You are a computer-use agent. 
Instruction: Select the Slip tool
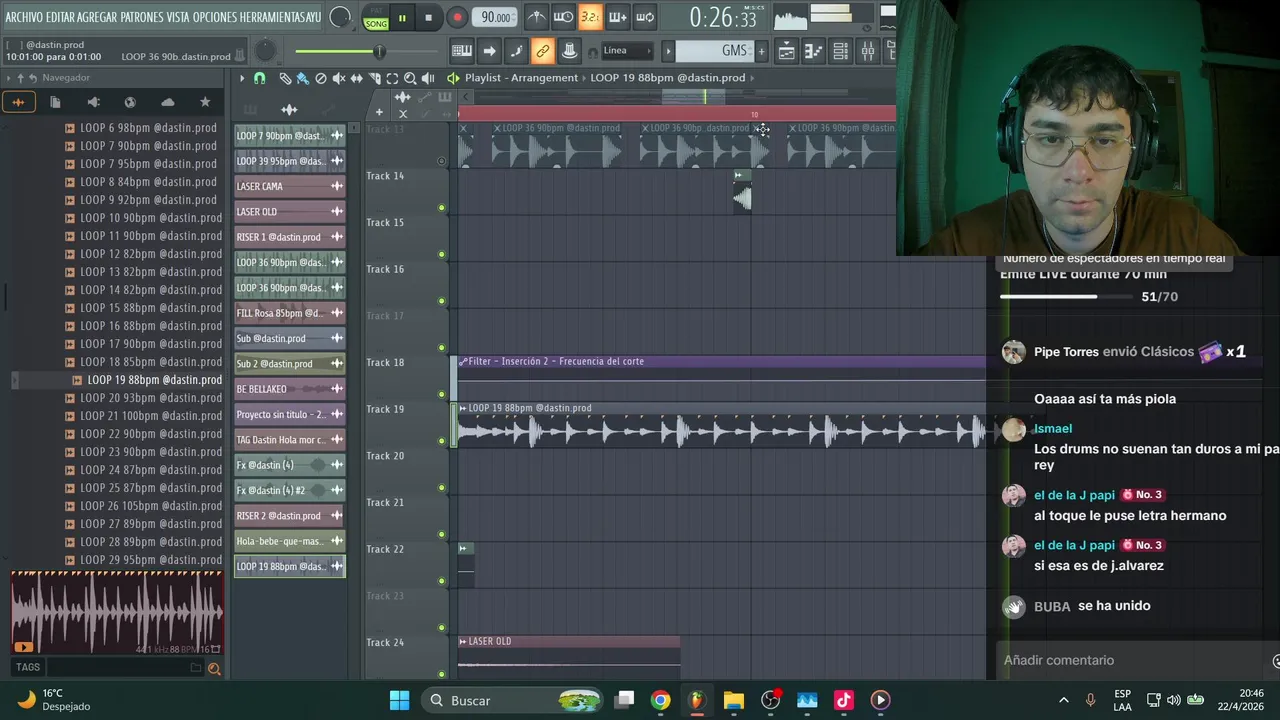point(357,78)
